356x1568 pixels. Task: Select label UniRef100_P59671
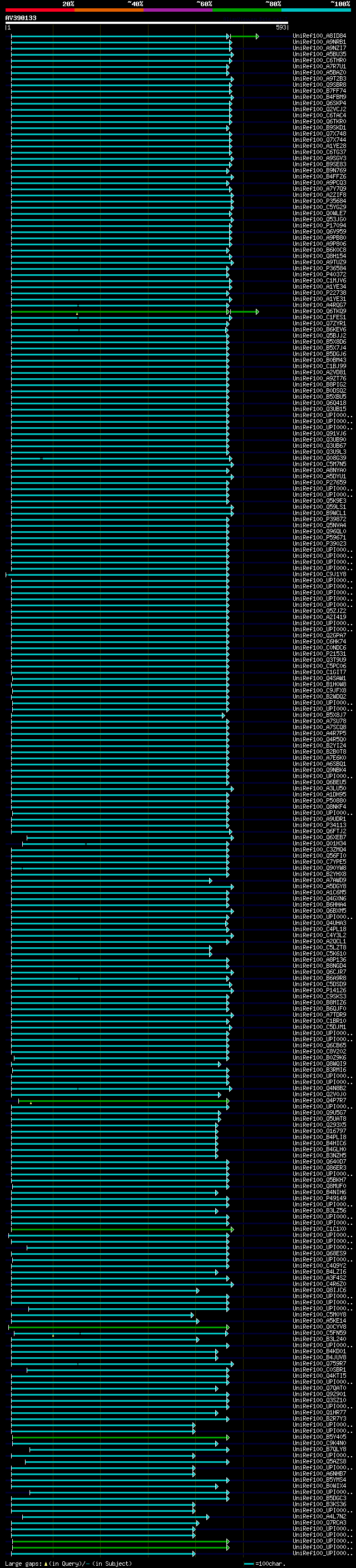[x=319, y=537]
